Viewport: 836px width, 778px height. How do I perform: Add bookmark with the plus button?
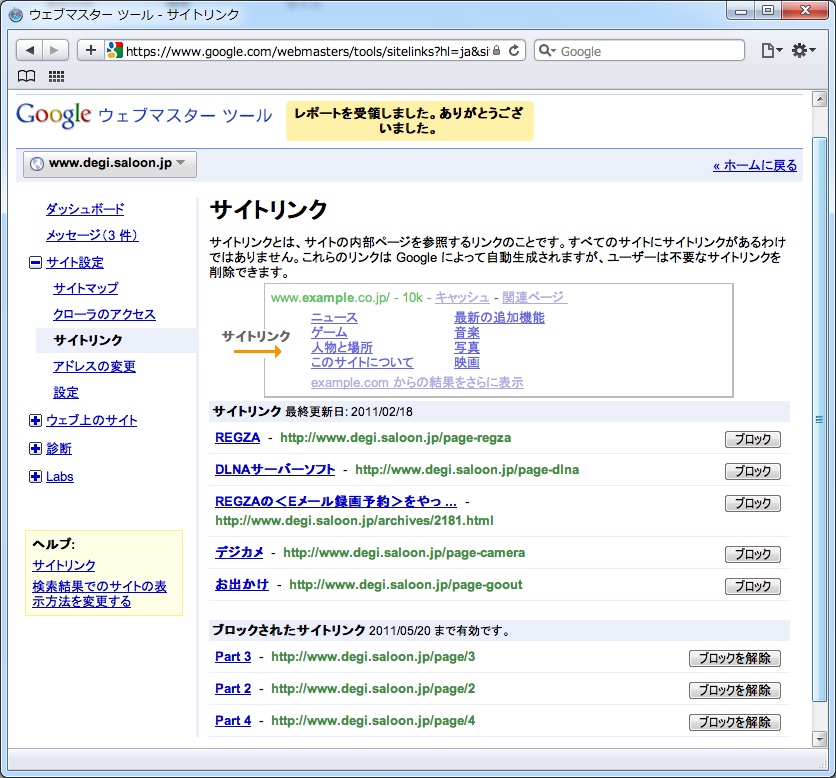point(91,51)
